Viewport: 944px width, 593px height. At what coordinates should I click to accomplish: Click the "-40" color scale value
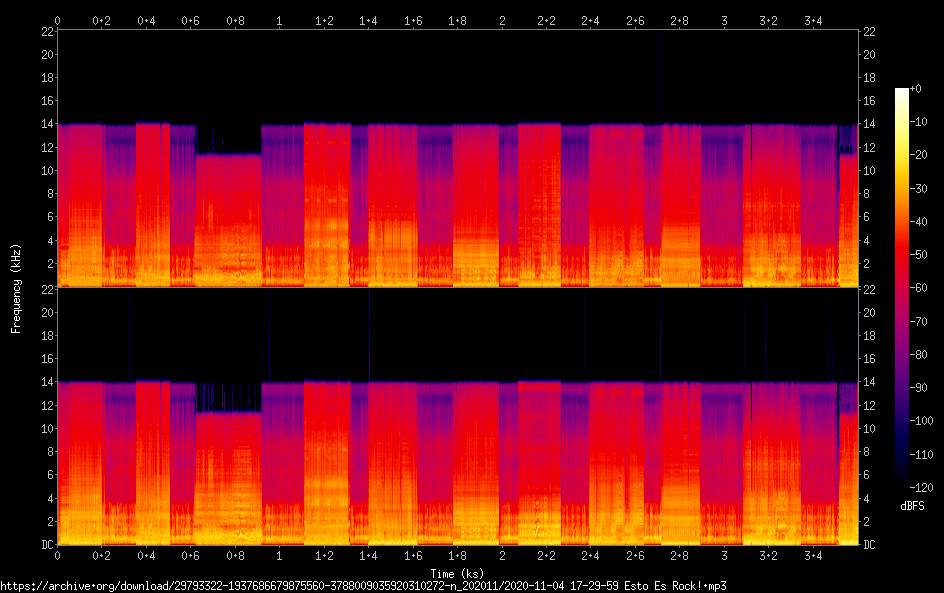(x=919, y=222)
